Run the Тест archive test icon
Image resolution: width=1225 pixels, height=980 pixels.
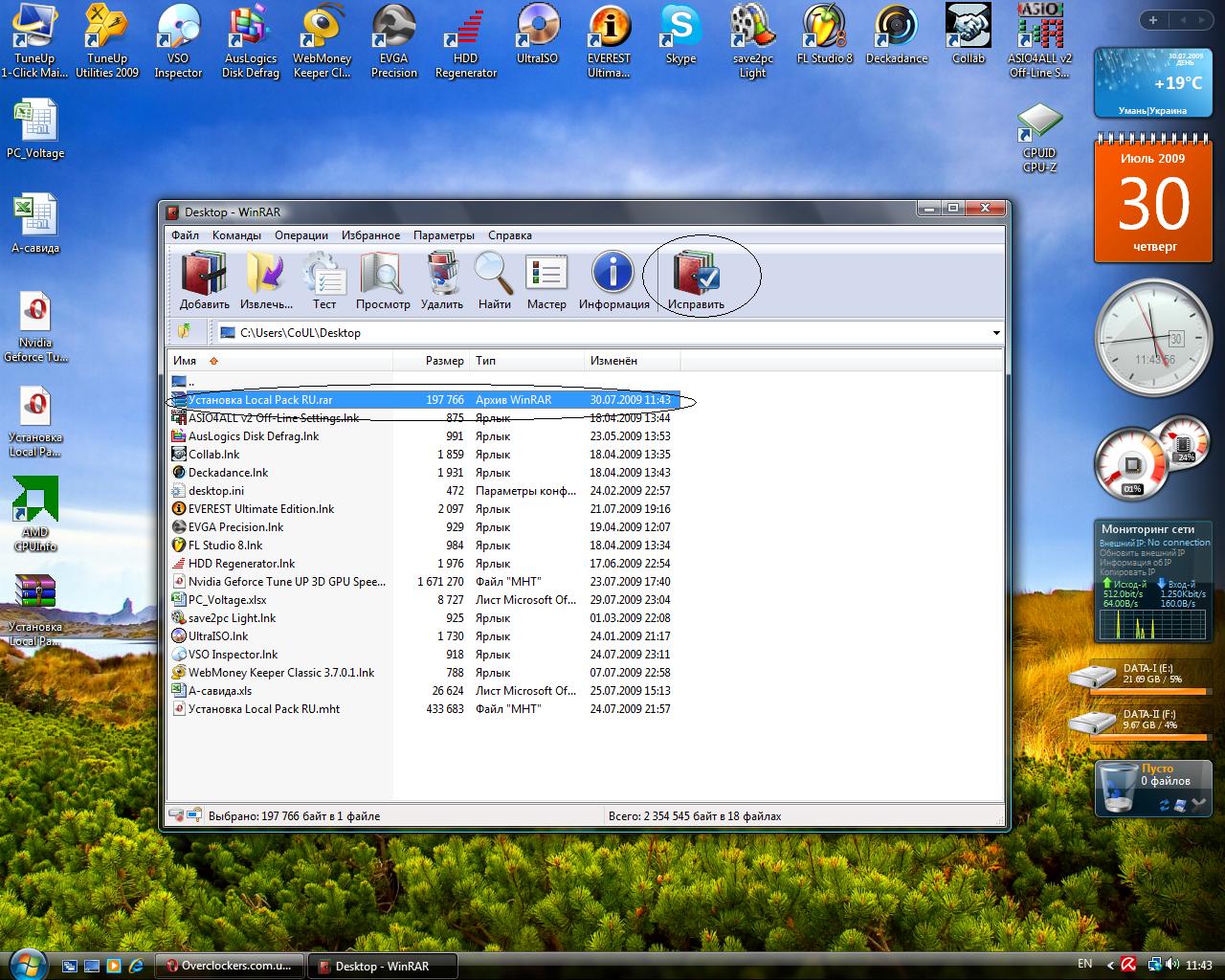(x=324, y=280)
